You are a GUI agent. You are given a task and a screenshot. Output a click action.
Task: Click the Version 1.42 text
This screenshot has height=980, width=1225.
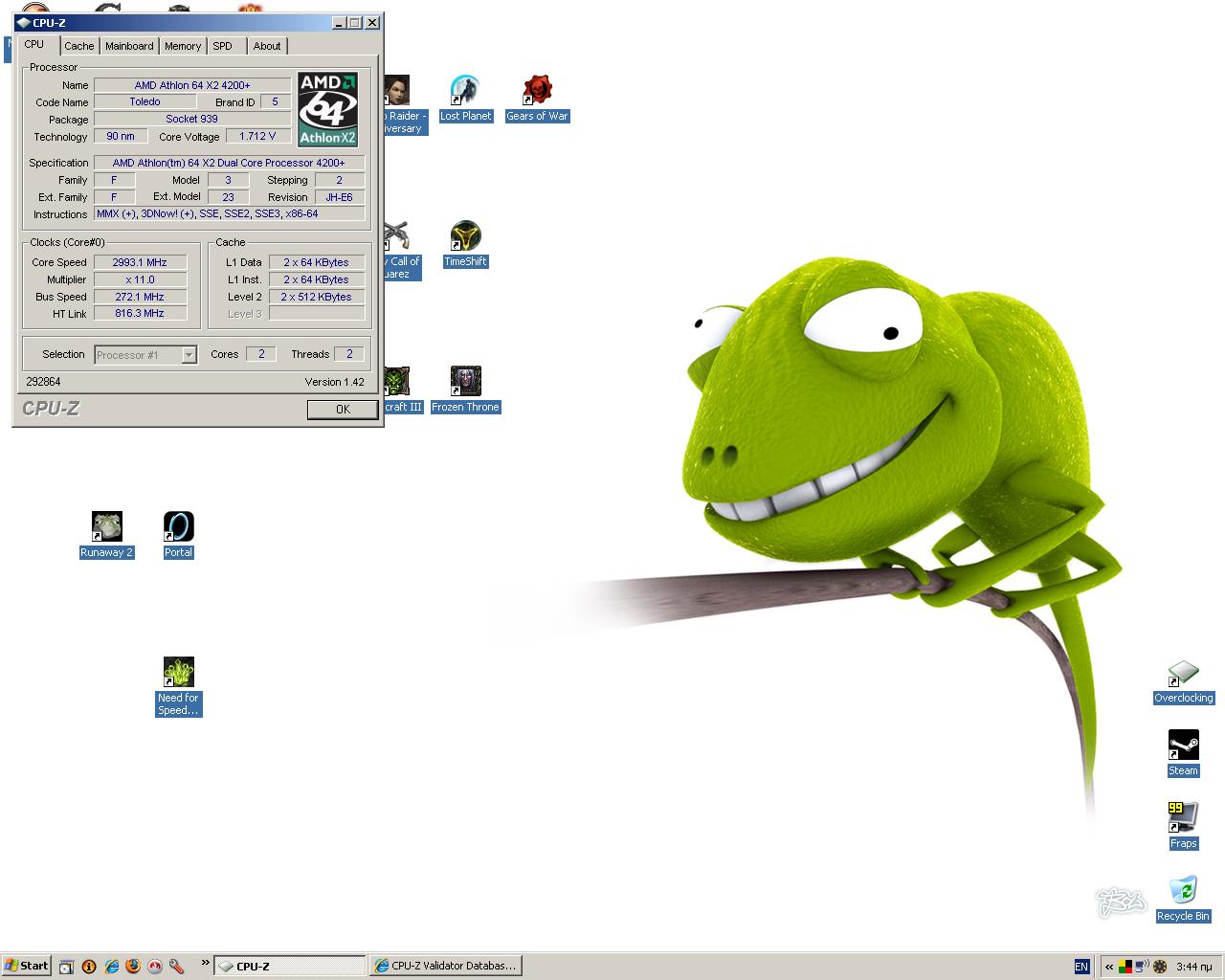pos(334,382)
